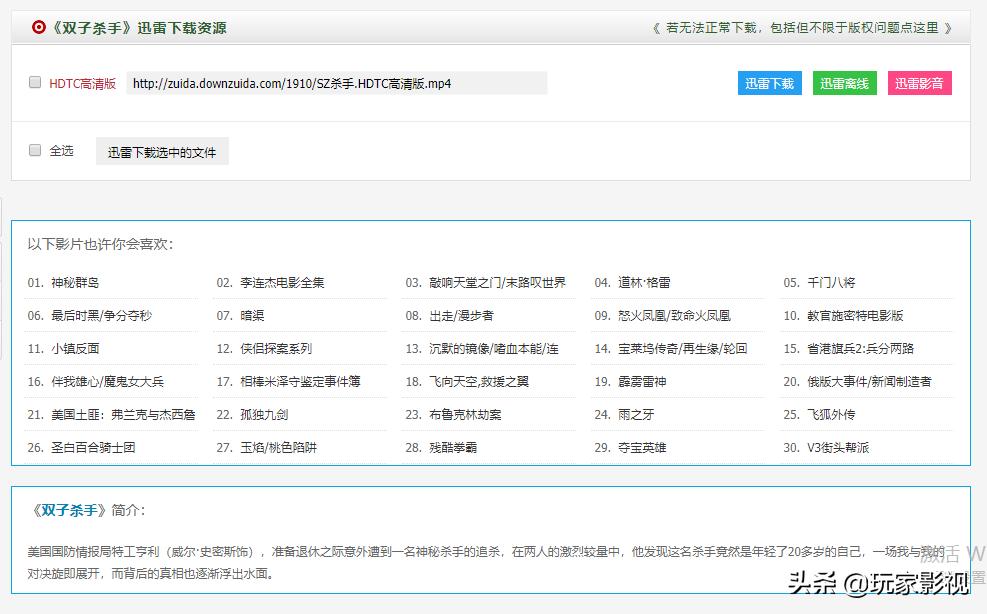Viewport: 987px width, 614px height.
Task: Open the 千门八将 movie link
Action: pyautogui.click(x=830, y=282)
